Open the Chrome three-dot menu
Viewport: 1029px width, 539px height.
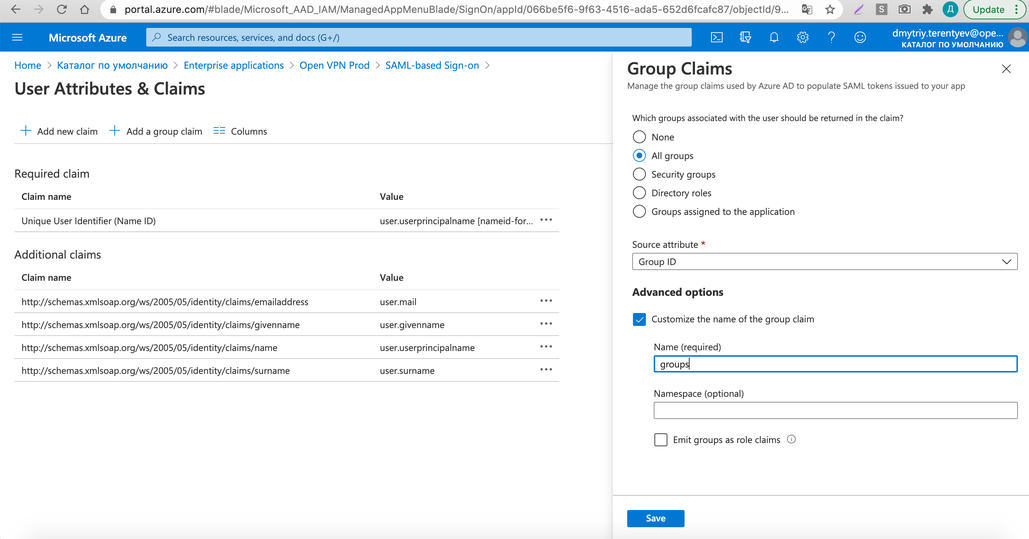(1018, 9)
